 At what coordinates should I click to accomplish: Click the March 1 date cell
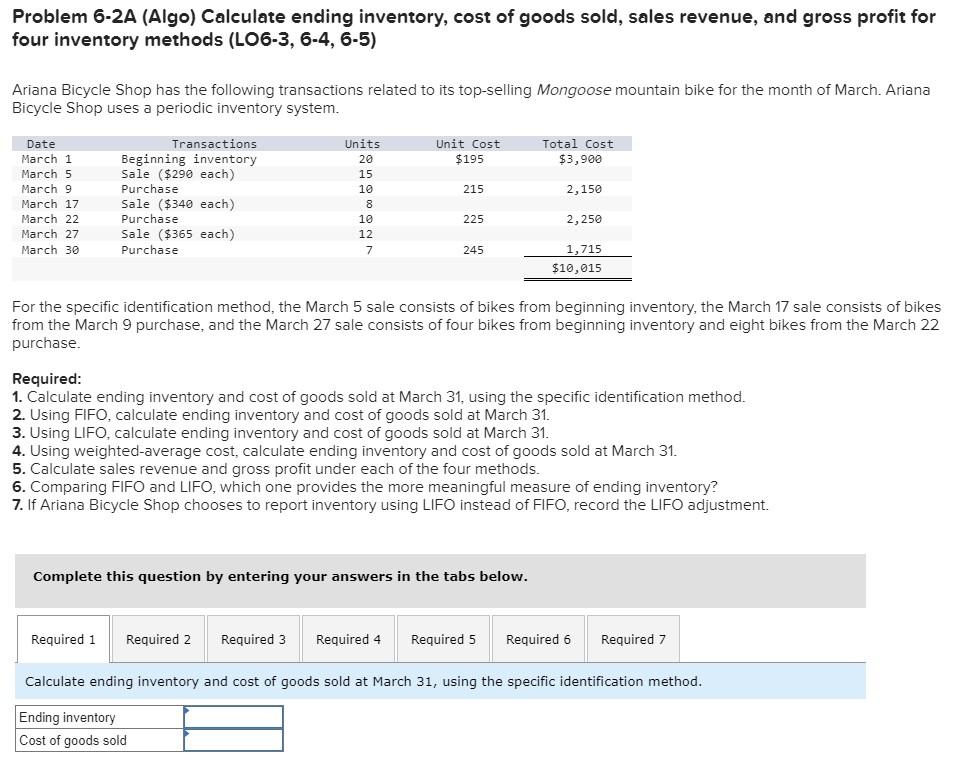[46, 159]
